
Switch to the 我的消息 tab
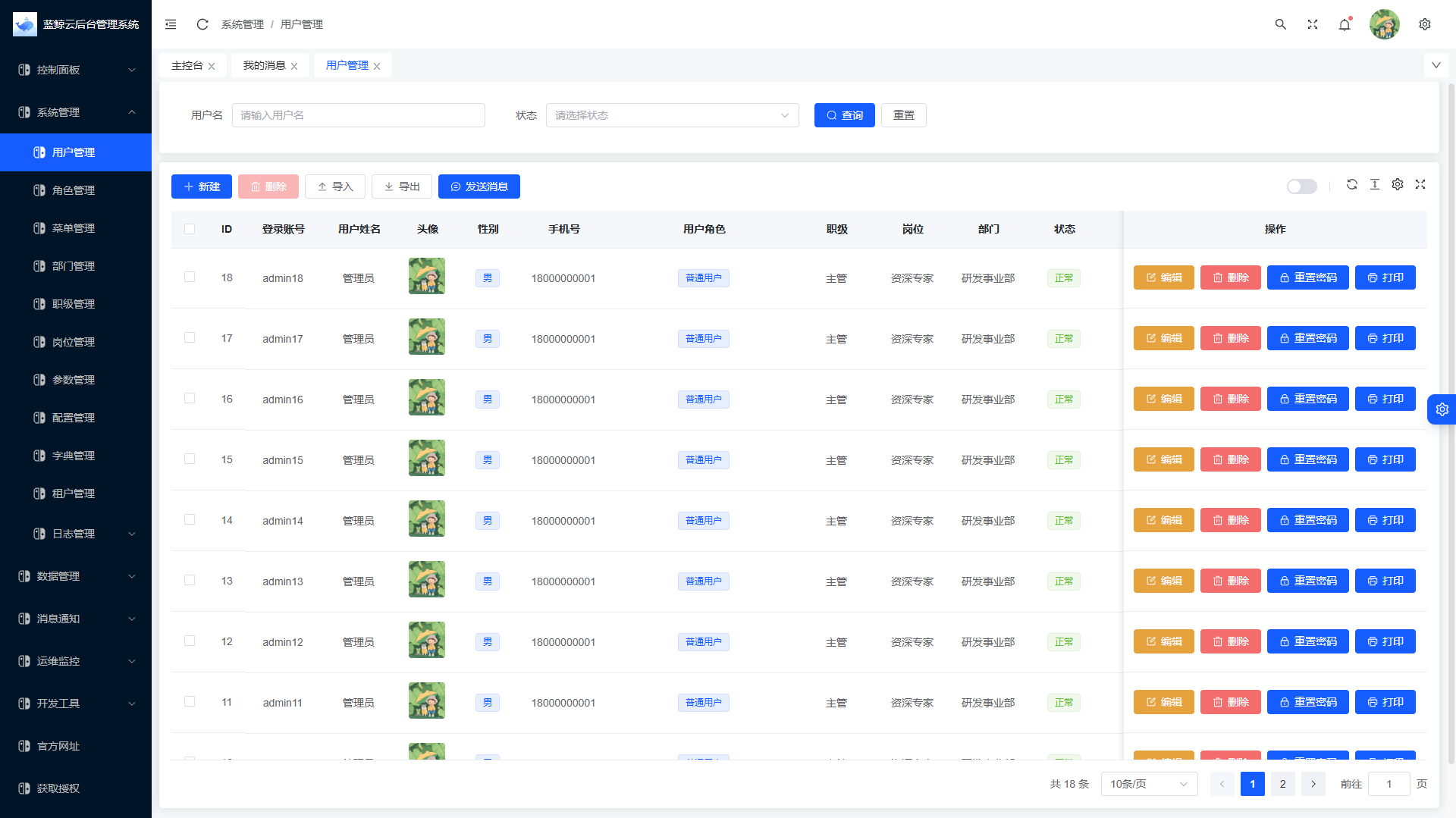[x=264, y=66]
